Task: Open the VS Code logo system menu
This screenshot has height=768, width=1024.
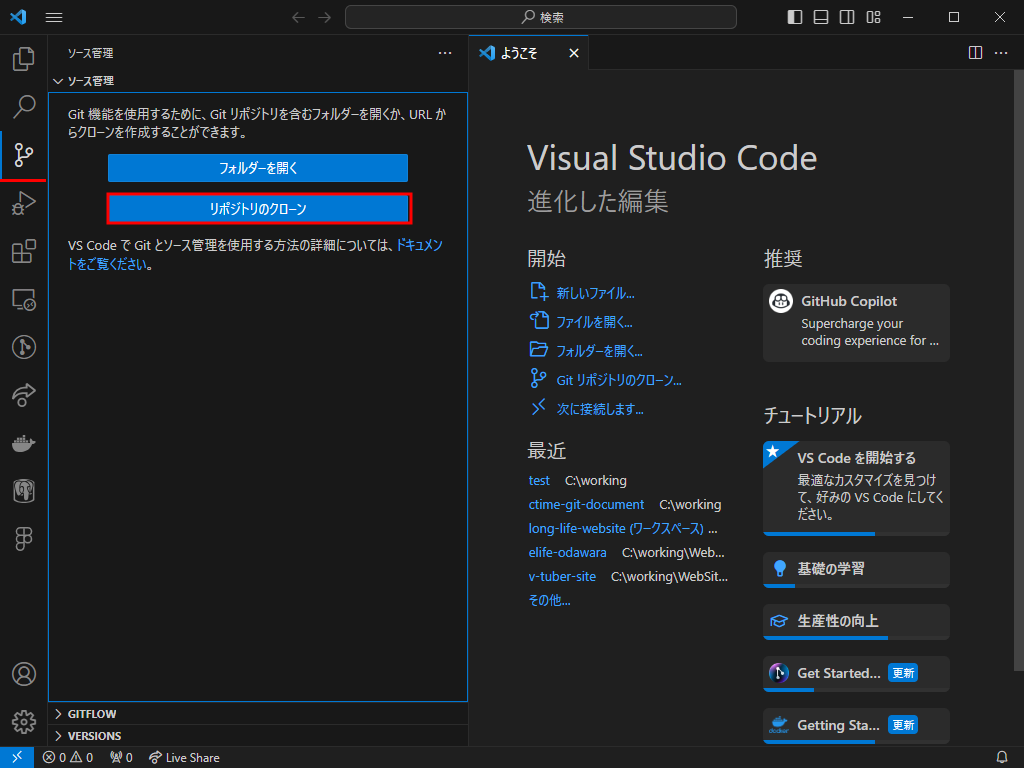Action: tap(18, 17)
